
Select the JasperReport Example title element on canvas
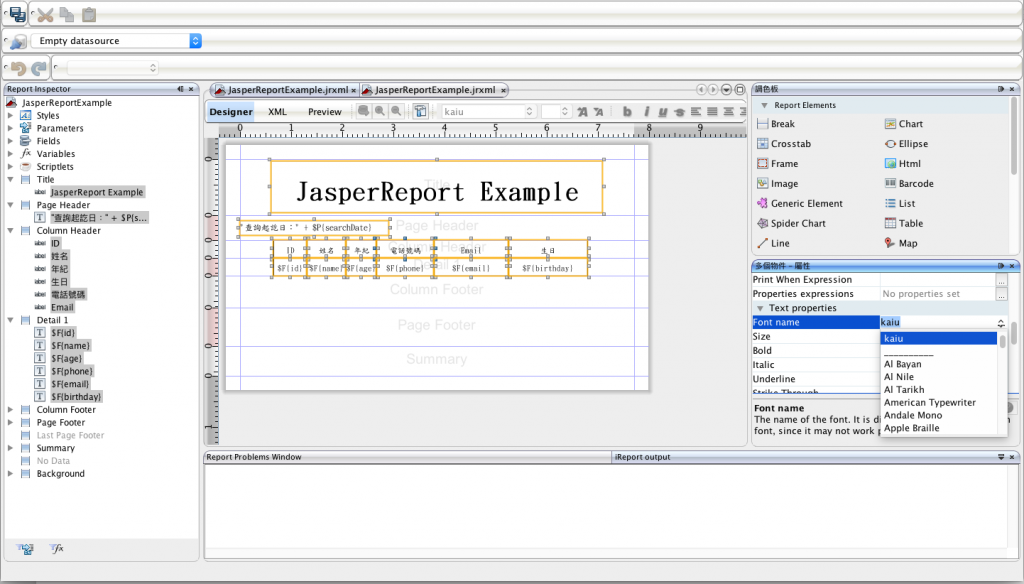tap(437, 187)
